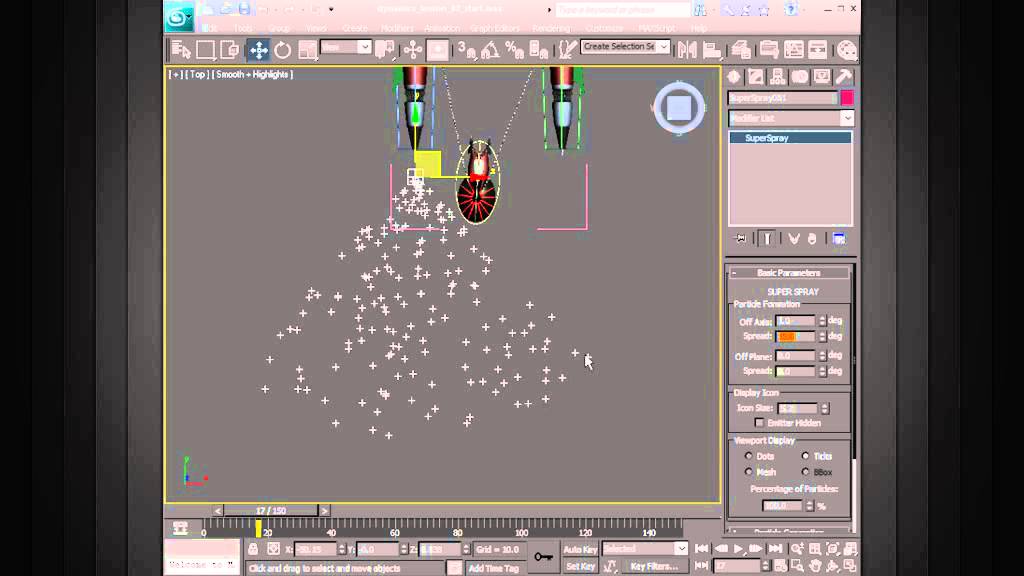Click the SuperSpray object color swatch
Screen dimensions: 1024x576
pos(847,98)
